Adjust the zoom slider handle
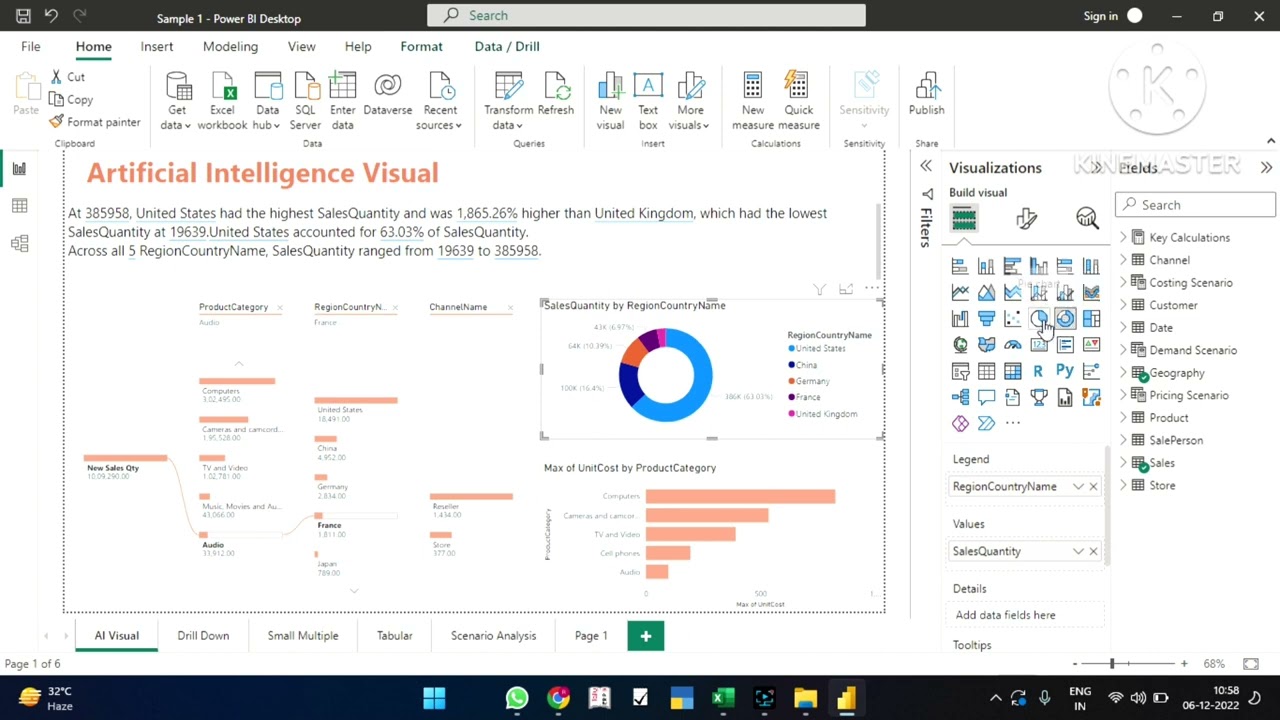Image resolution: width=1280 pixels, height=720 pixels. pos(1111,664)
